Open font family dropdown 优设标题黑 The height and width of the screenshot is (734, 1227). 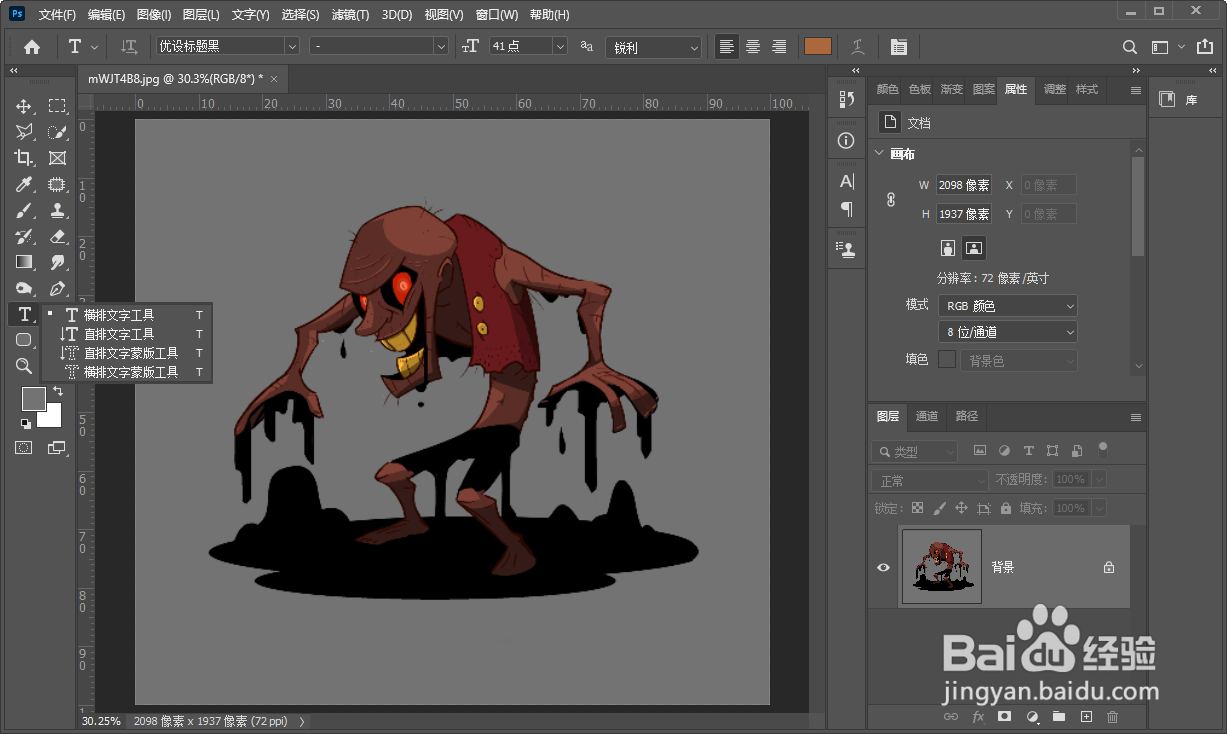[227, 46]
